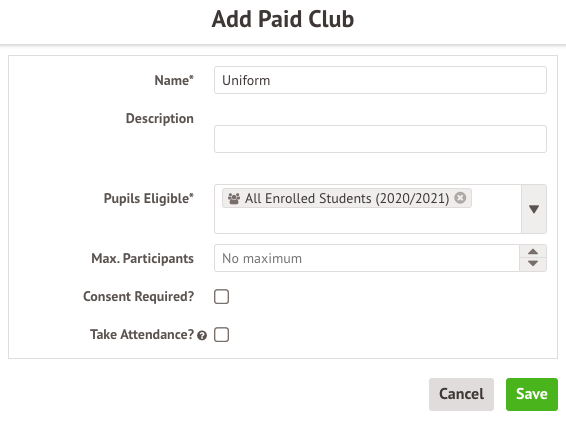Click into the Description text field
This screenshot has width=566, height=423.
(x=380, y=139)
